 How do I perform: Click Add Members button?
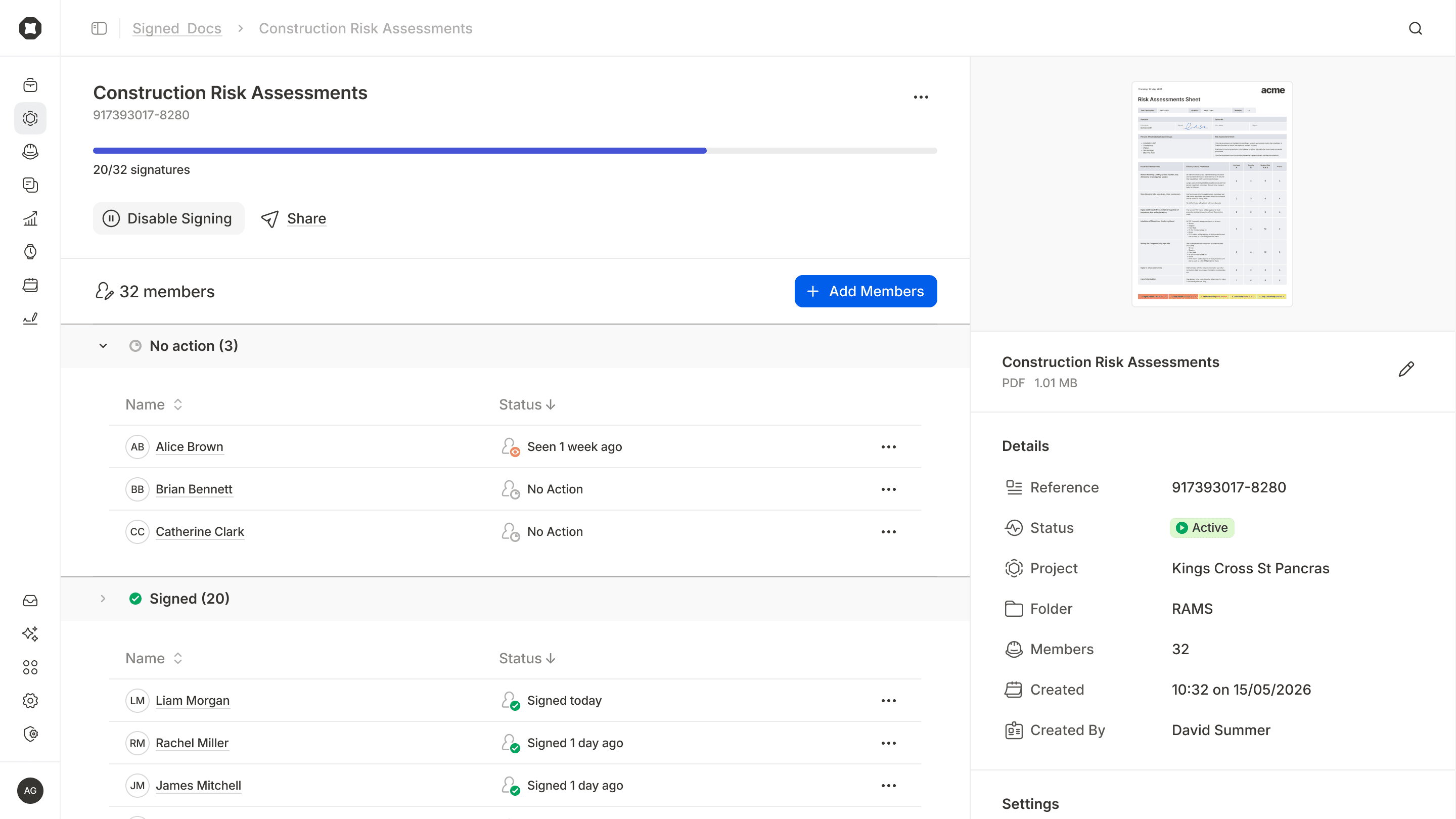pos(866,291)
